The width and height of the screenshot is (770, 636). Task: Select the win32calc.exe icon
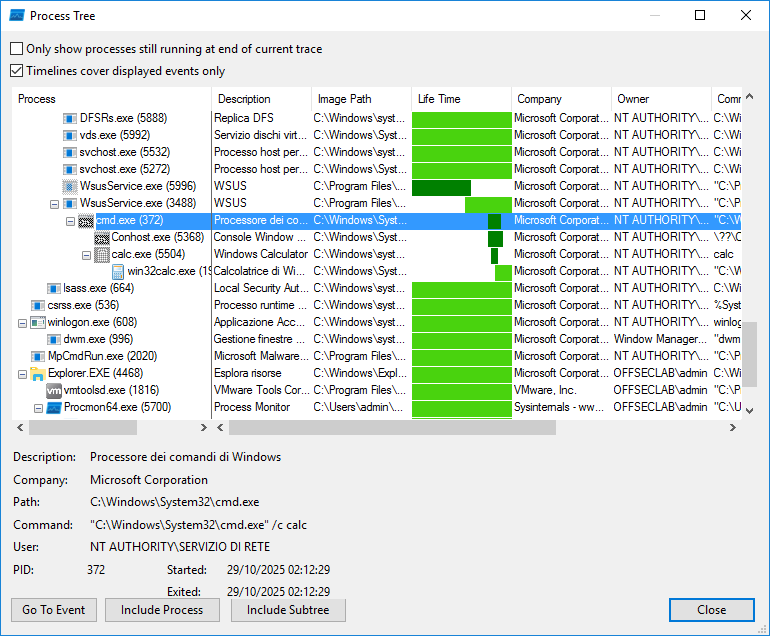tap(118, 272)
